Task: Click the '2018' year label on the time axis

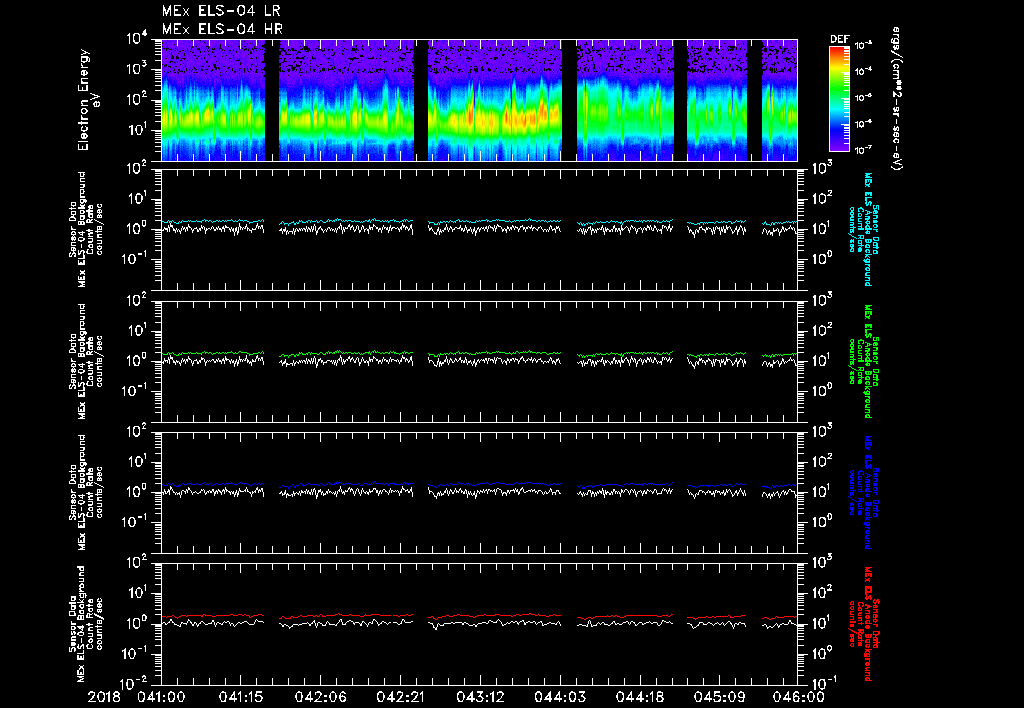Action: [104, 698]
